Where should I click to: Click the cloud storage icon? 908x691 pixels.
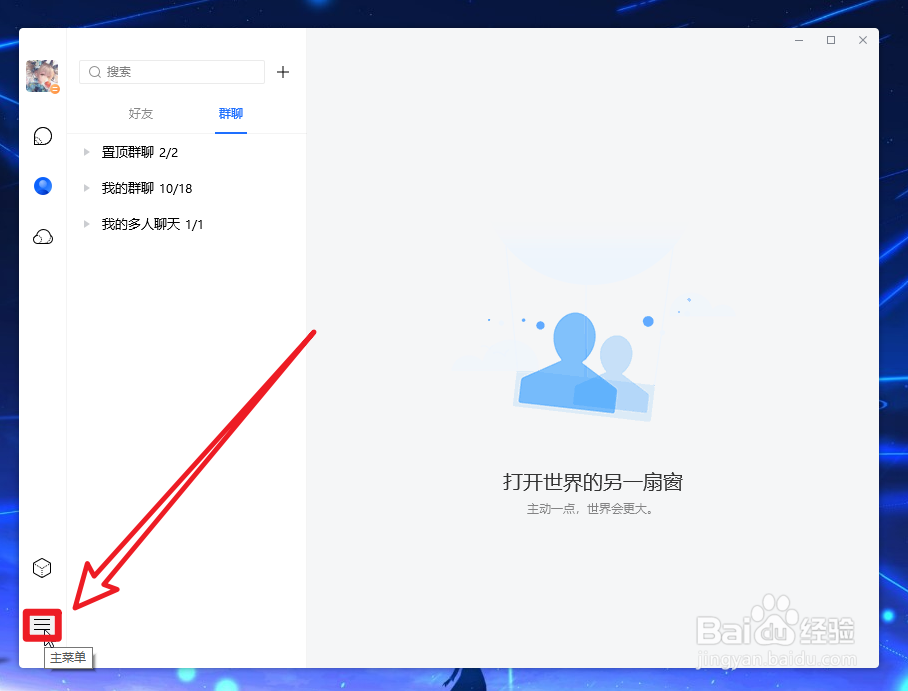tap(42, 236)
